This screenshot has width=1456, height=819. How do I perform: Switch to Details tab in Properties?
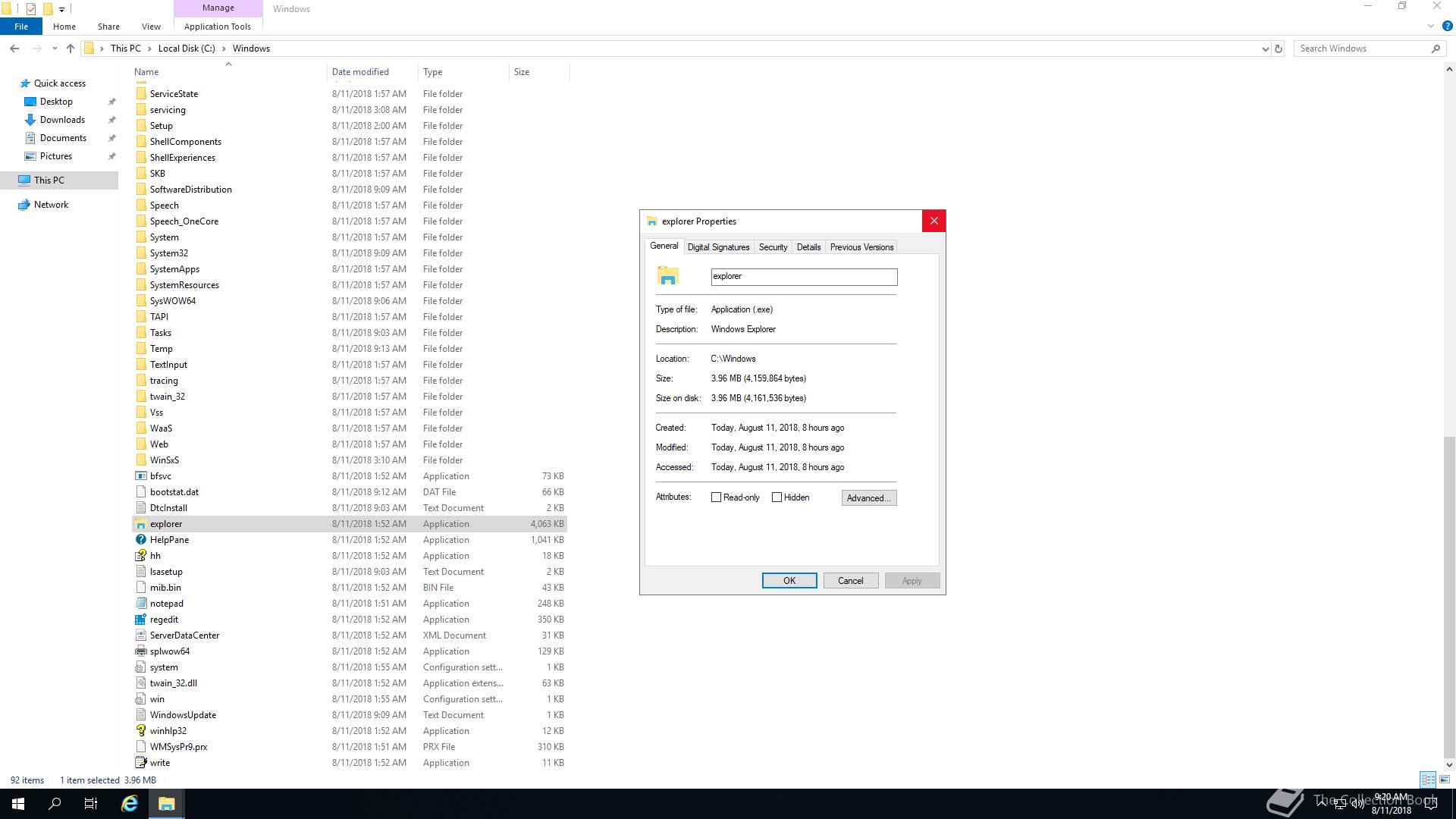click(808, 247)
